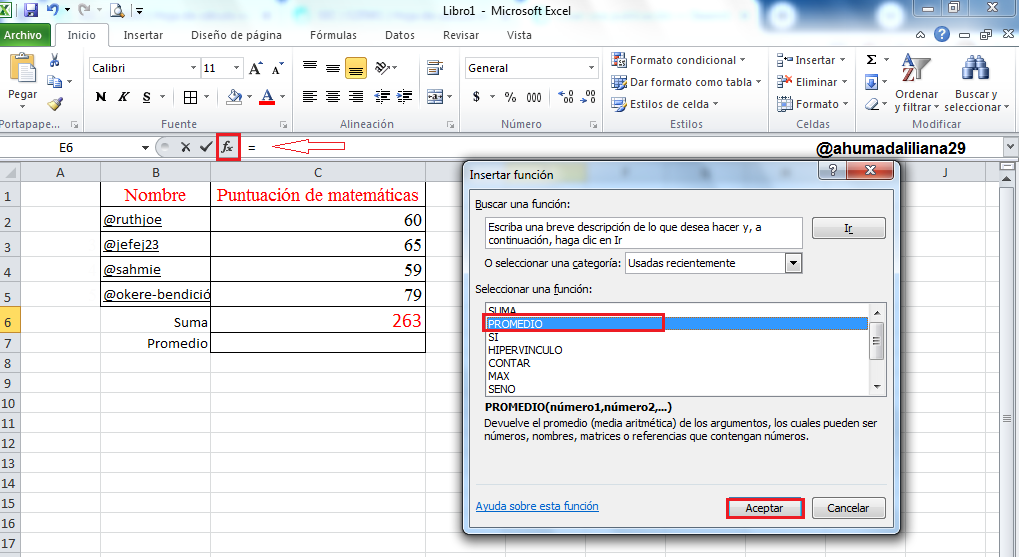Image resolution: width=1019 pixels, height=557 pixels.
Task: Click the Insert Function fx button
Action: (227, 148)
